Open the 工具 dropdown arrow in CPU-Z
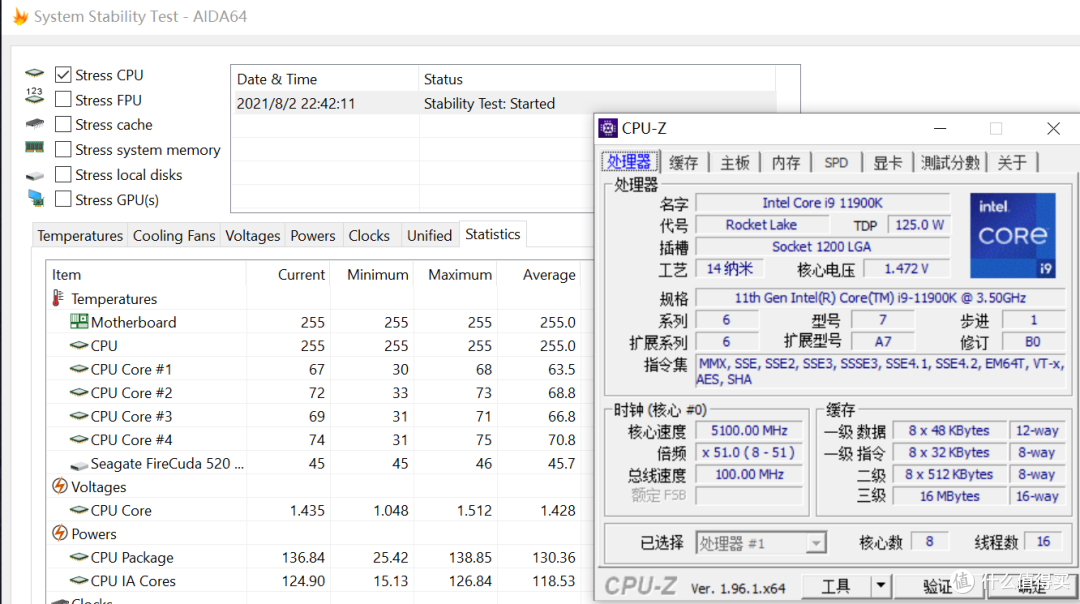The height and width of the screenshot is (604, 1080). coord(880,586)
